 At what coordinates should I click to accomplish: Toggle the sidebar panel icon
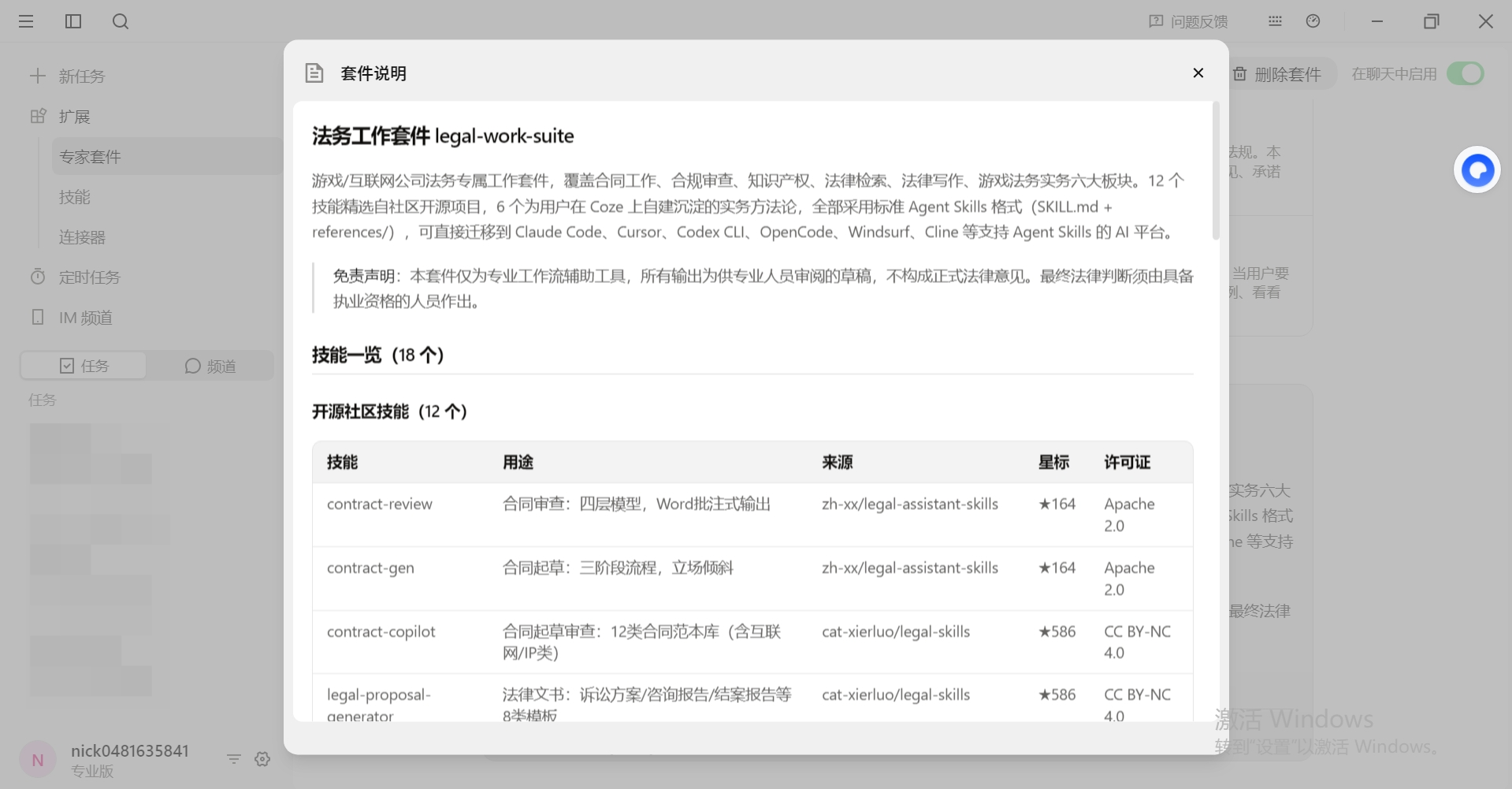(x=73, y=21)
